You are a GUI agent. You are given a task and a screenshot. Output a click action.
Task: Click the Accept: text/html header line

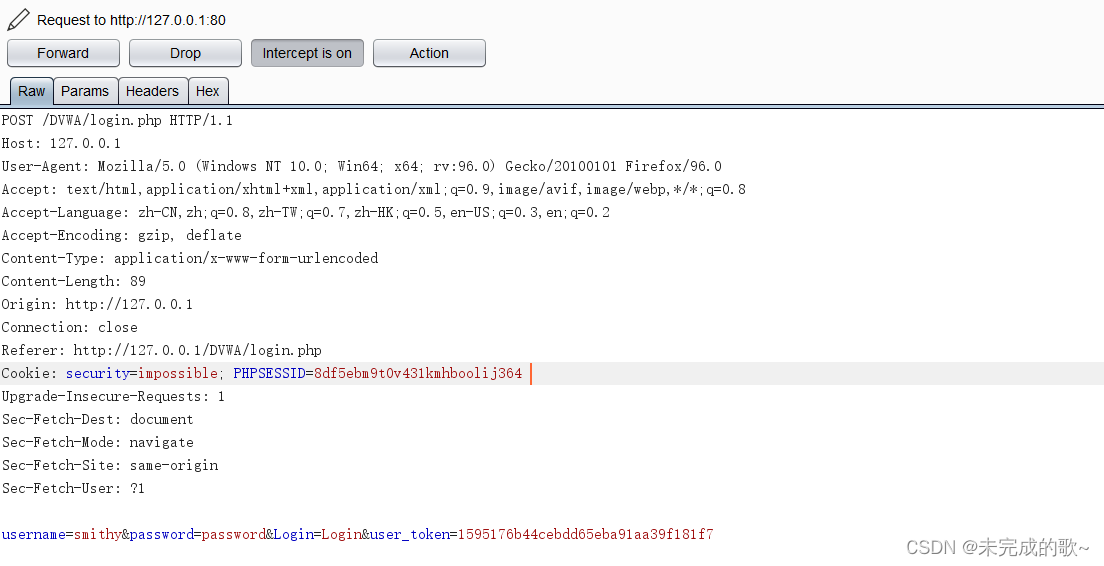374,189
